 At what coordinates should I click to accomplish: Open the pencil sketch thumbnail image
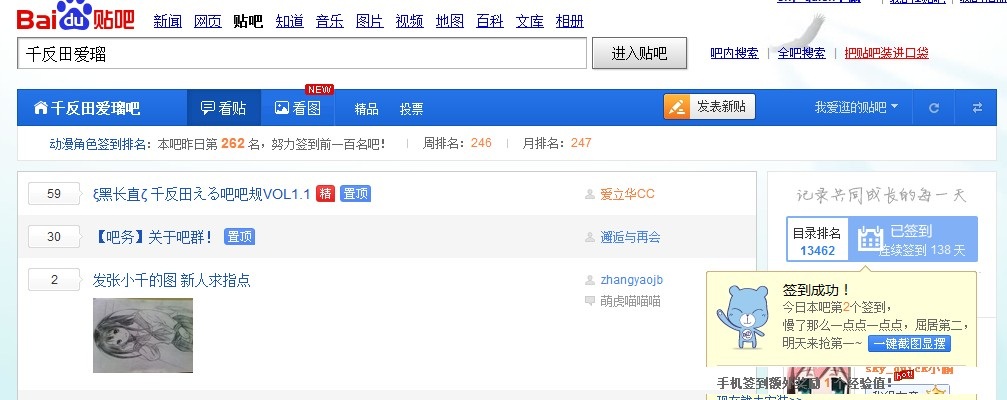tap(143, 335)
